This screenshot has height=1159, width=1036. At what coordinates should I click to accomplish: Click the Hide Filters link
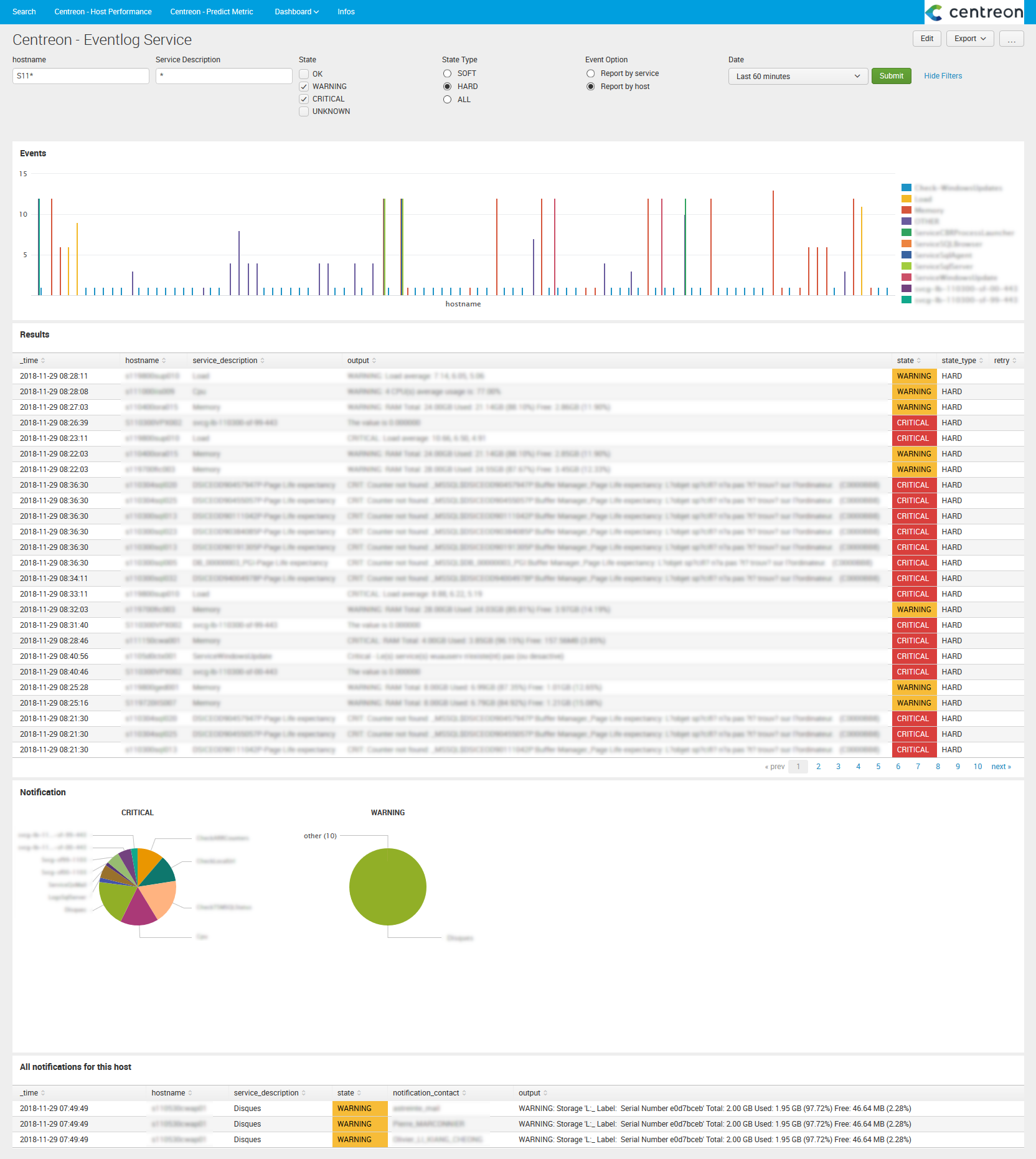(943, 76)
